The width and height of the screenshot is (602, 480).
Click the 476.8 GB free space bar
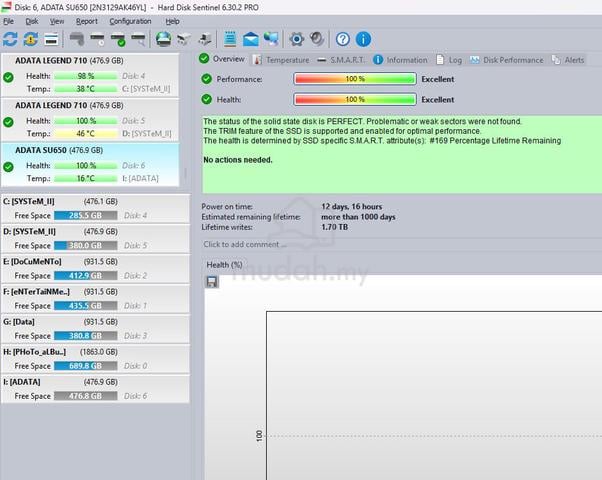[86, 396]
